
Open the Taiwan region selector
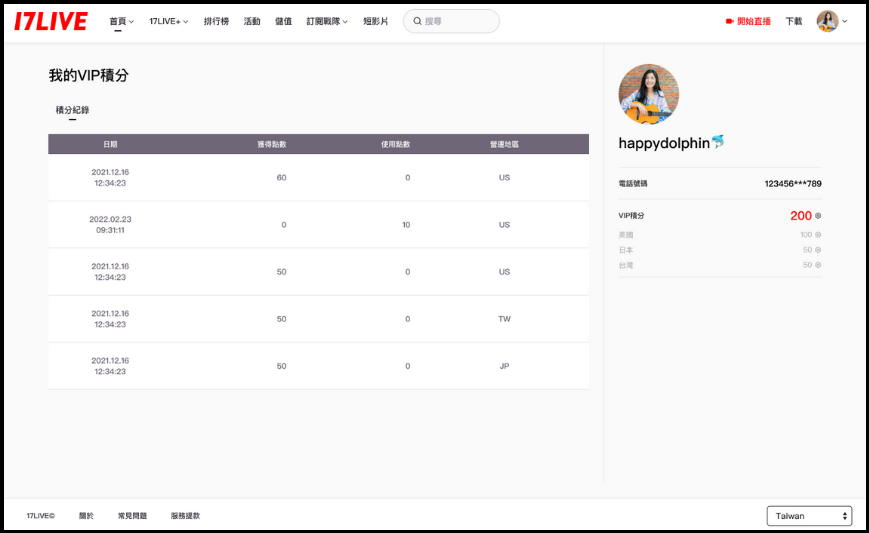tap(809, 516)
